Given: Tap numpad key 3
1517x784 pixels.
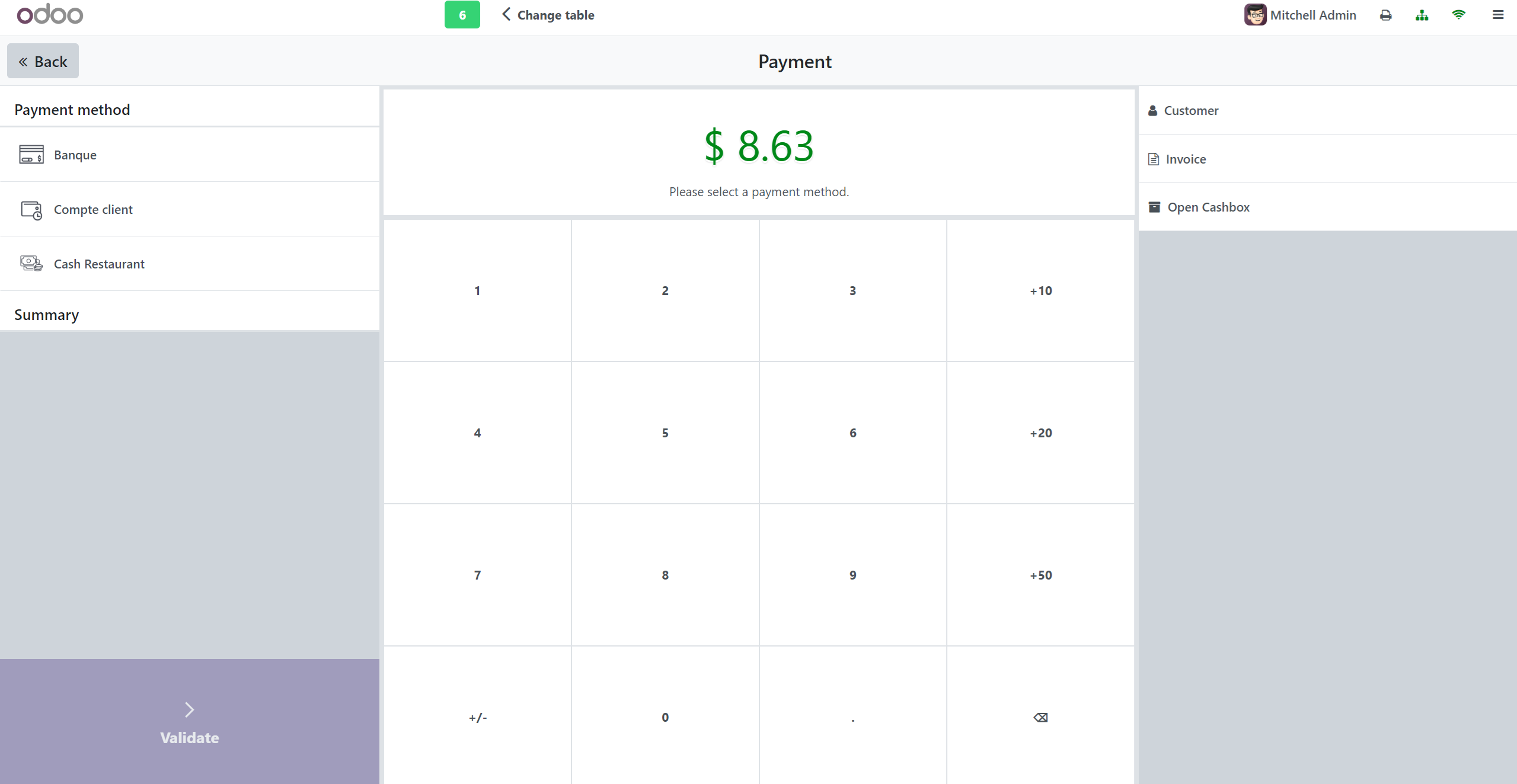Looking at the screenshot, I should [x=852, y=290].
